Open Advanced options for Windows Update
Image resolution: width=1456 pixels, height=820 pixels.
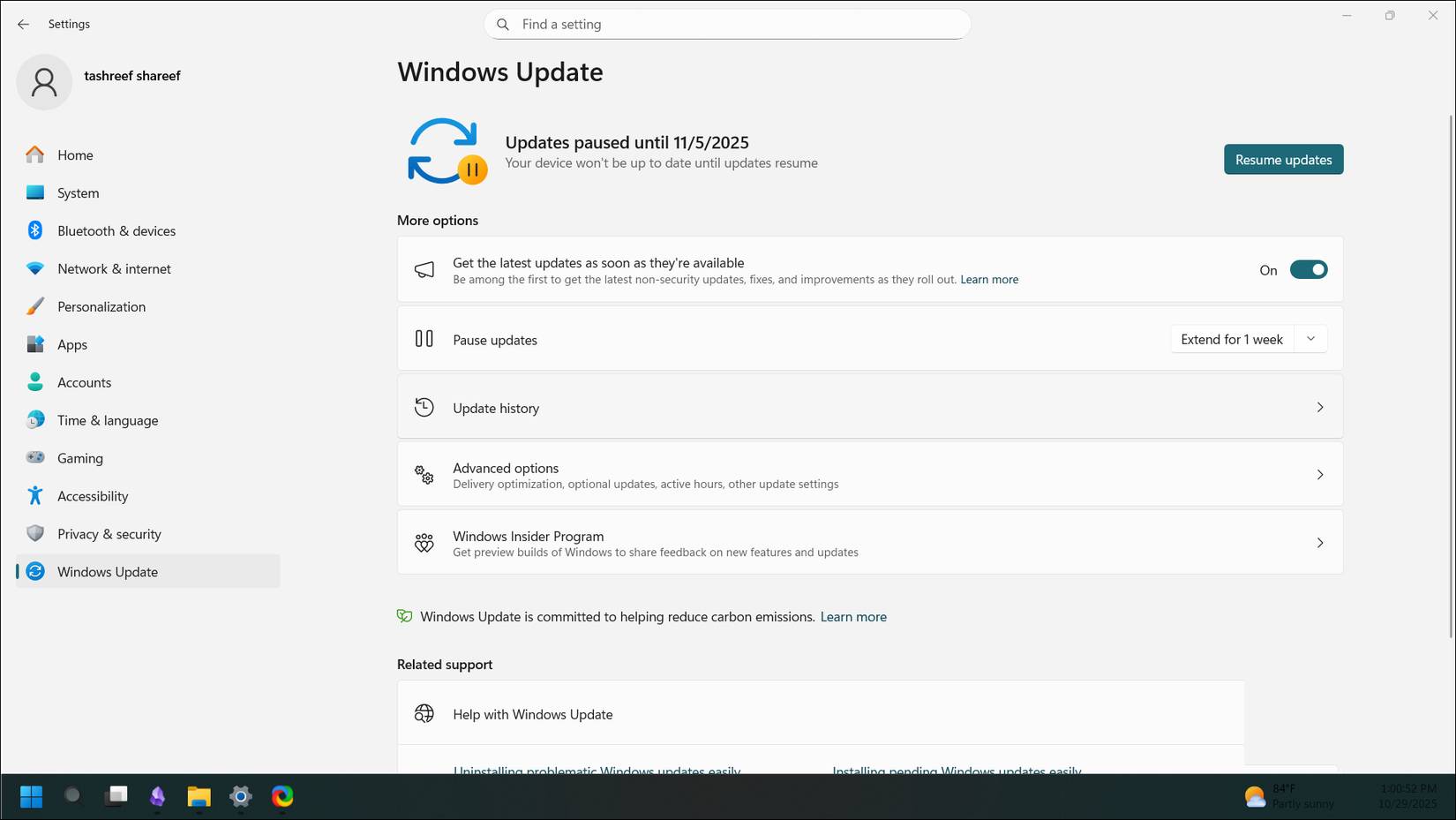click(x=869, y=474)
